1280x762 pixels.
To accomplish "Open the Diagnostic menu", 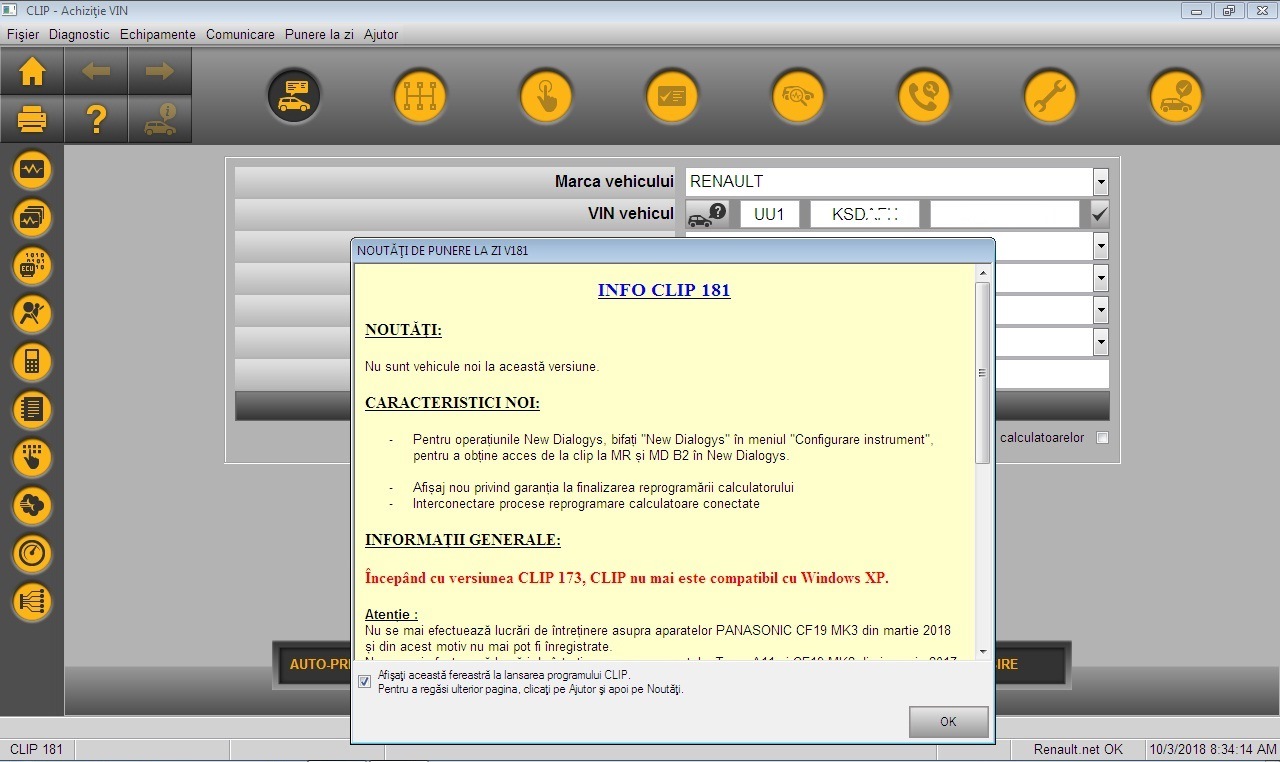I will (79, 34).
